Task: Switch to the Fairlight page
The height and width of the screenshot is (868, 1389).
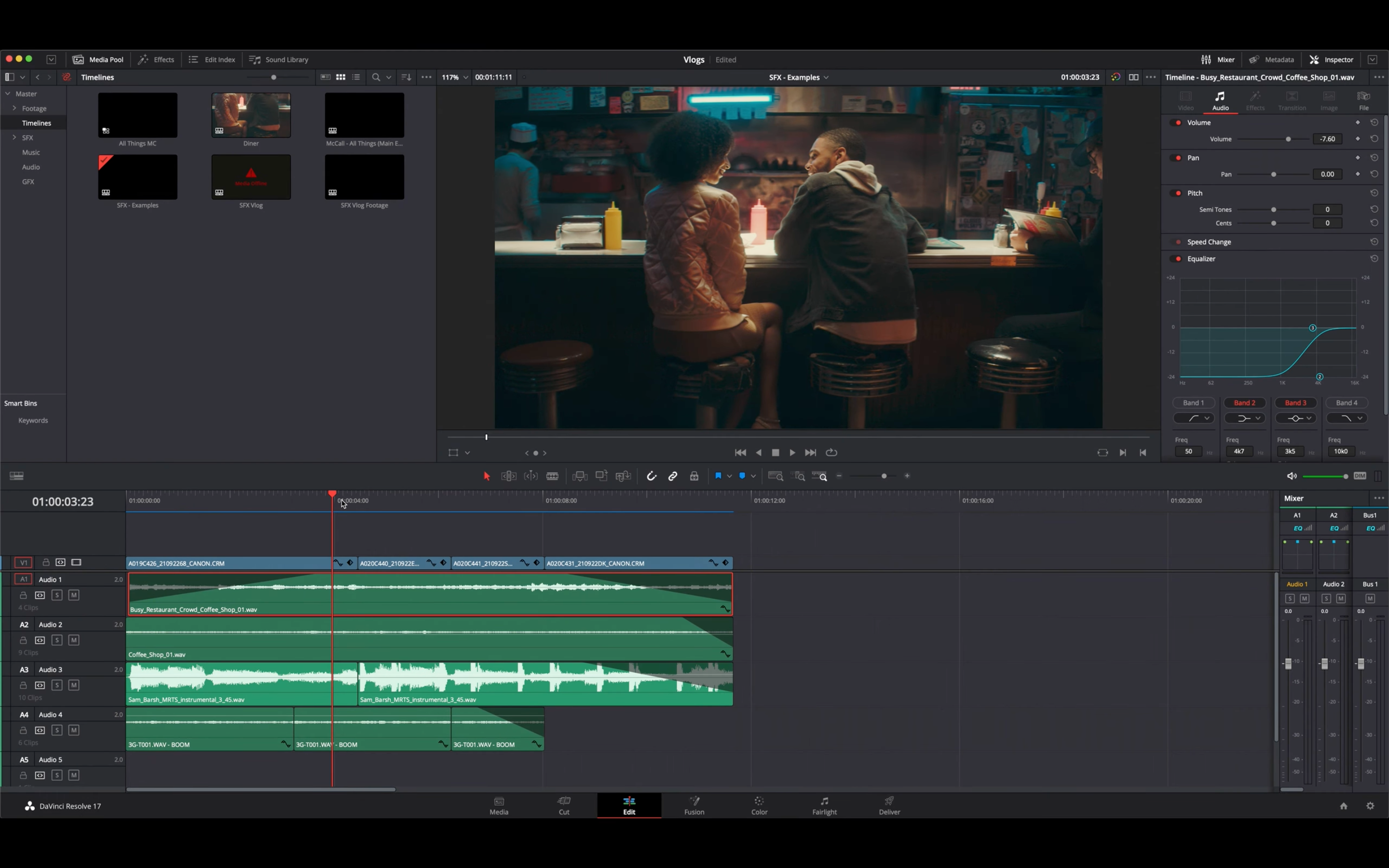Action: click(824, 805)
